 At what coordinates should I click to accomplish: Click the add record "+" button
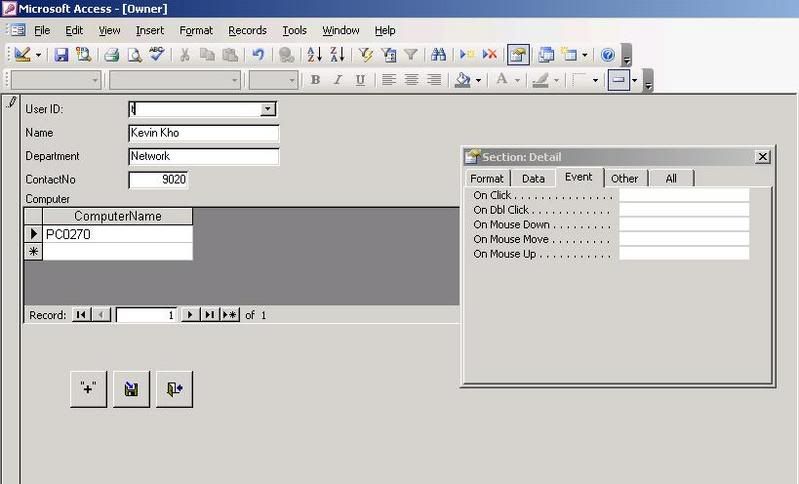click(88, 389)
